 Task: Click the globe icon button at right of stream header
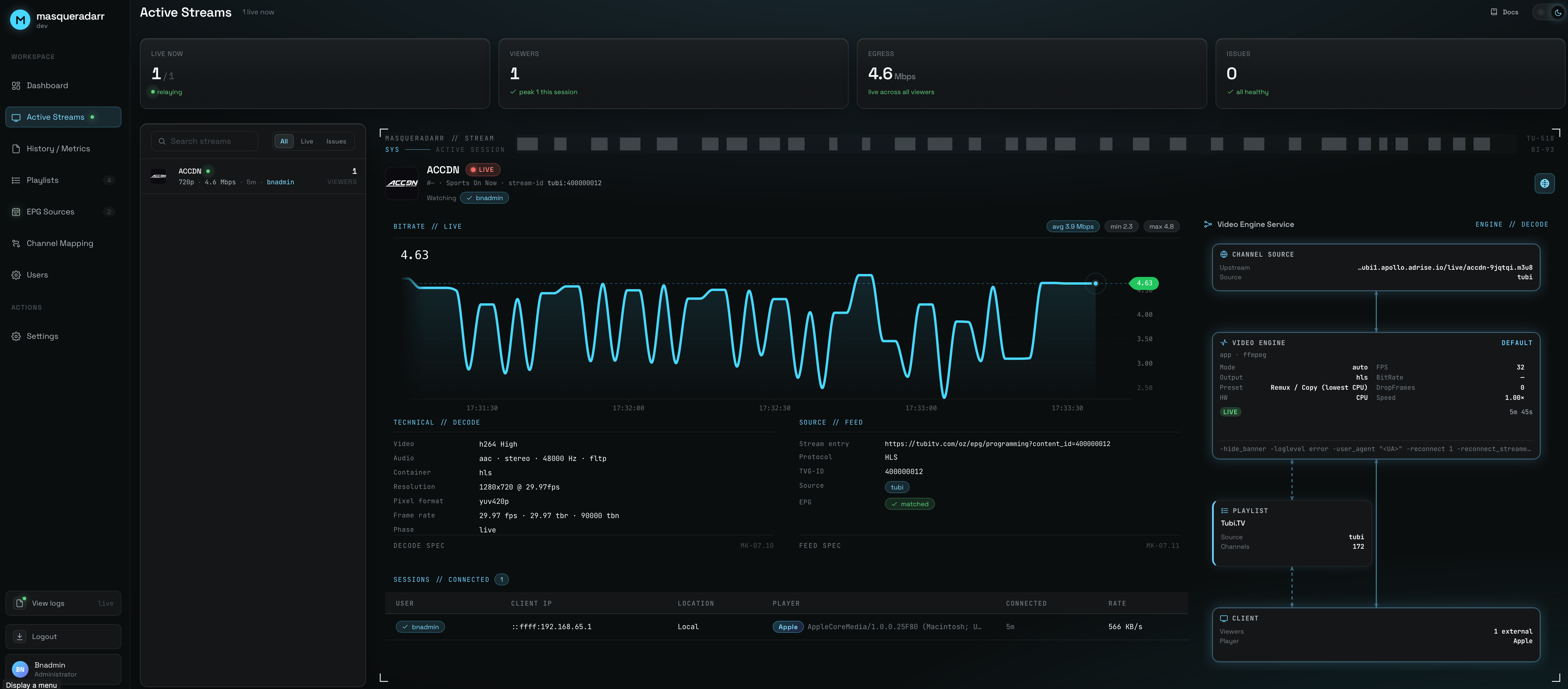(1544, 183)
